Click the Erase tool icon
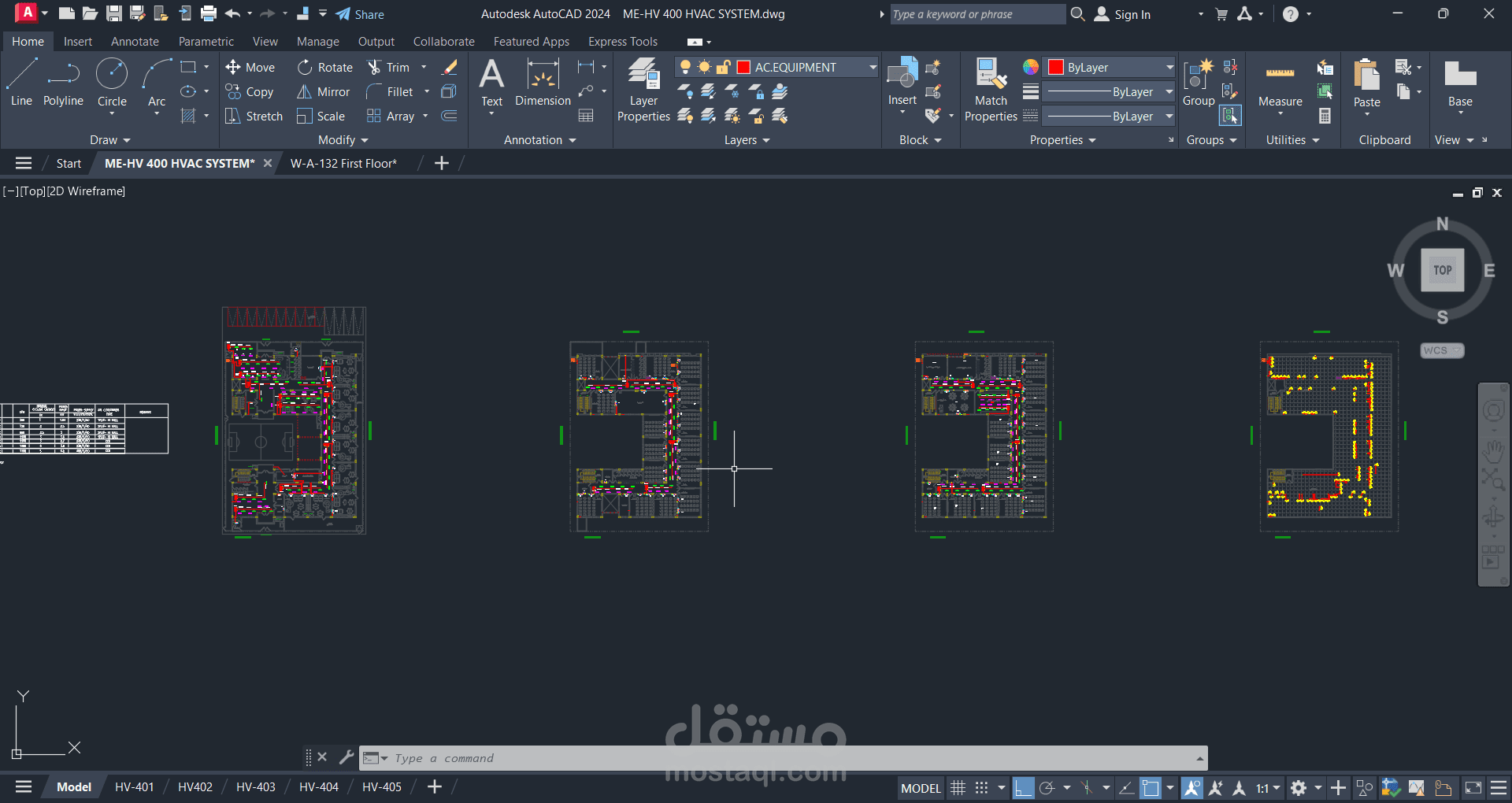 (x=450, y=68)
